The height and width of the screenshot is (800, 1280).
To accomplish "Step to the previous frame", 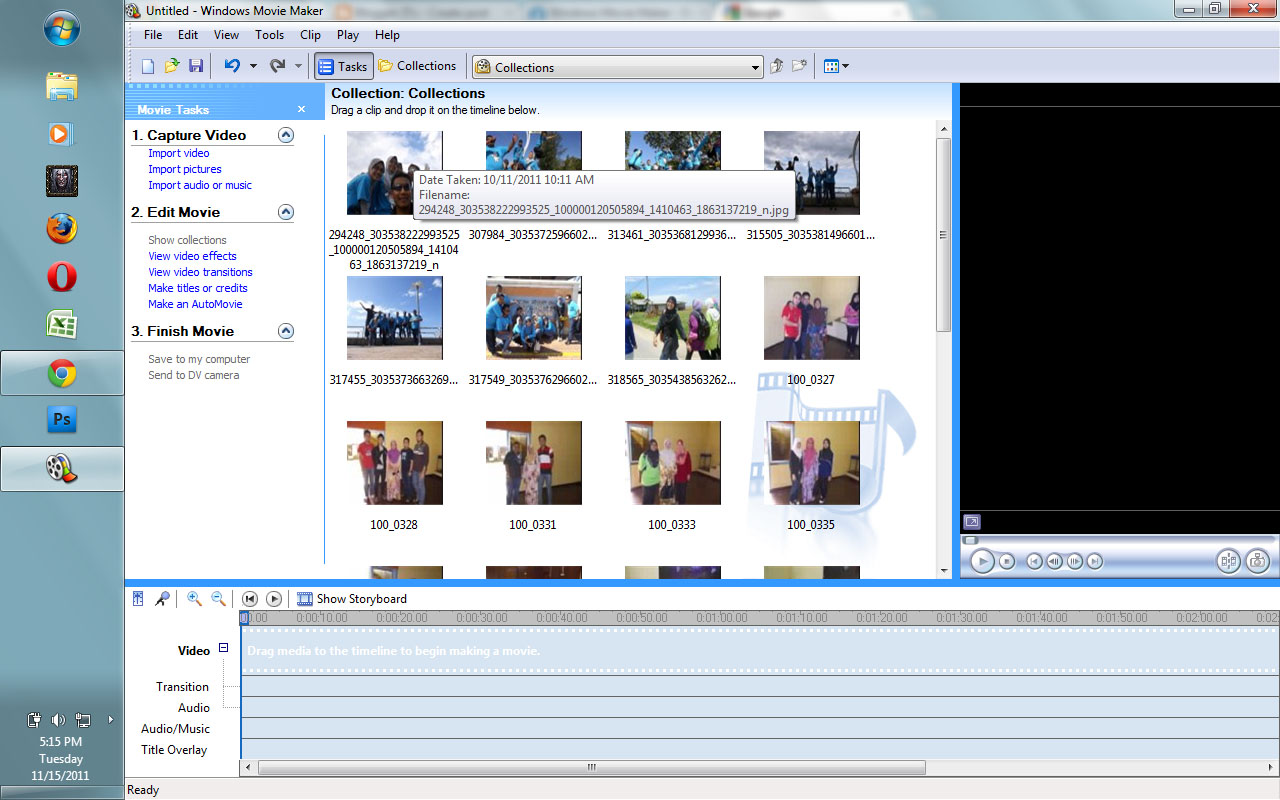I will [1055, 561].
